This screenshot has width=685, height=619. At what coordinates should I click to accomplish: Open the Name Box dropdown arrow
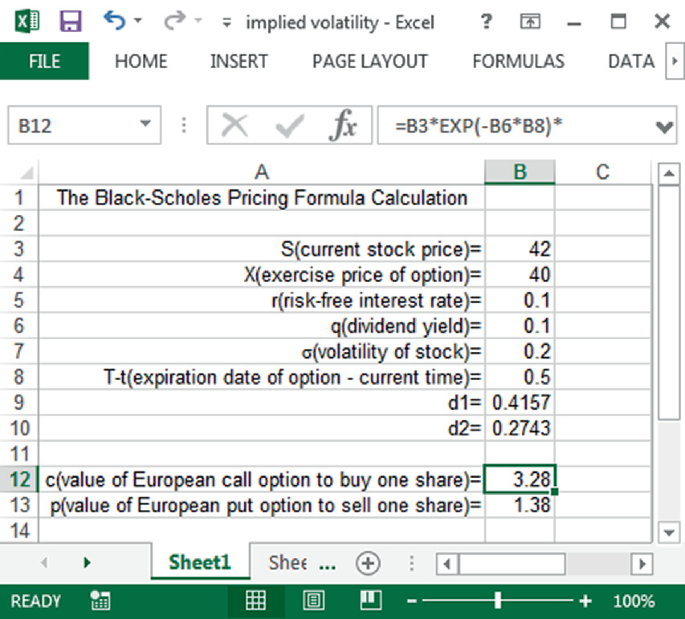point(146,126)
